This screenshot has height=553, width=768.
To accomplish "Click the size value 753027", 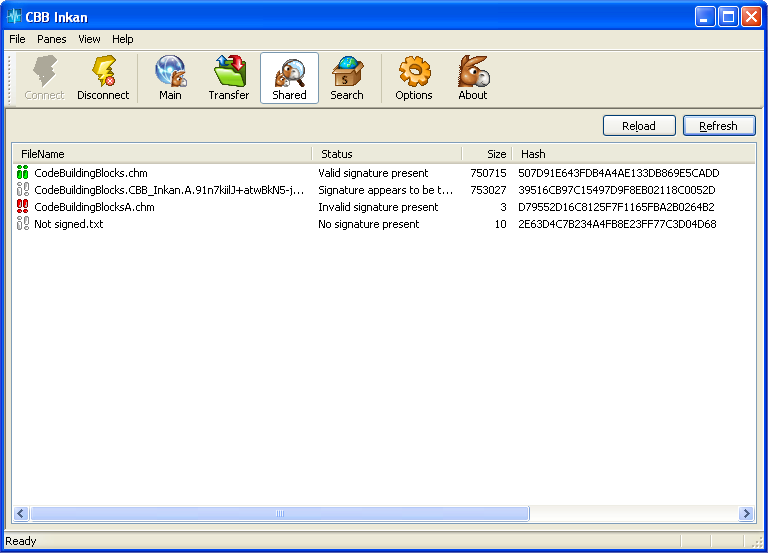I will point(488,190).
